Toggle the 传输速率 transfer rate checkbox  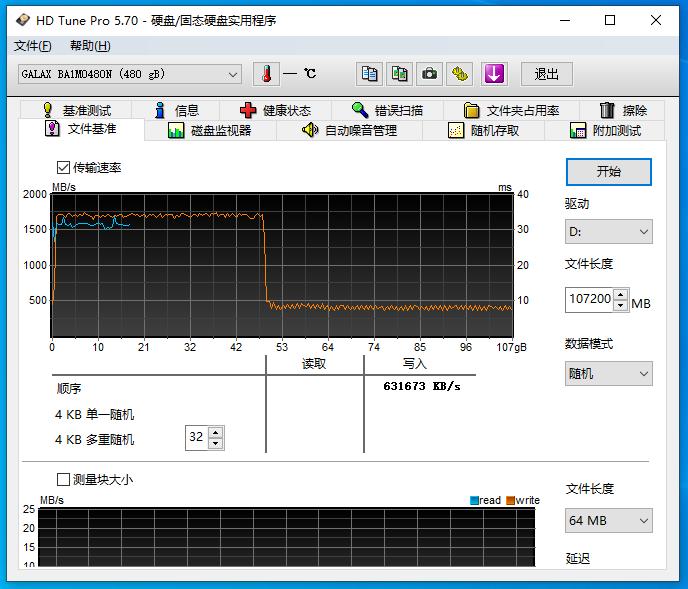pos(63,167)
